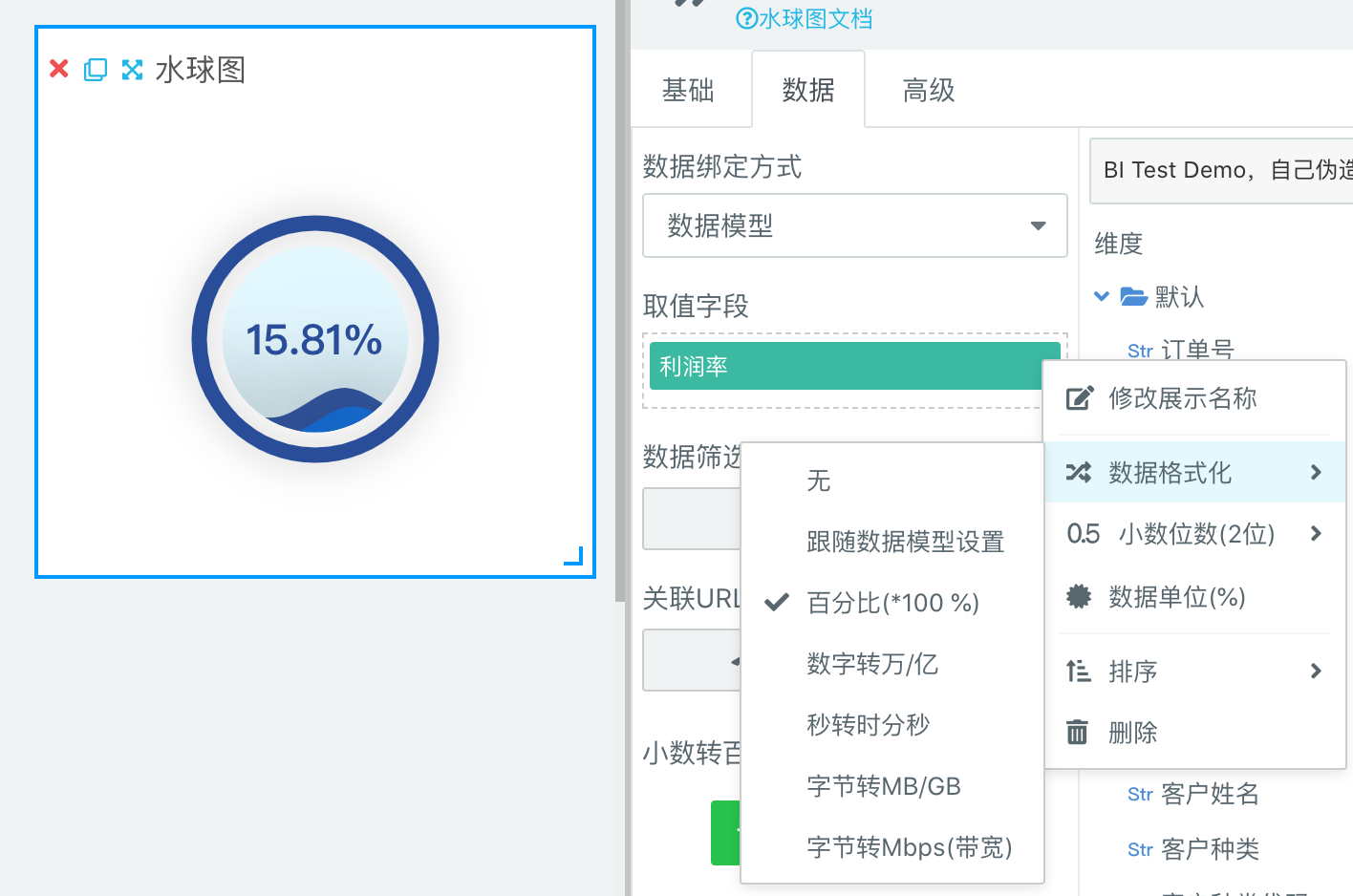Click the shuffle icon beside 数据格式化
Image resolution: width=1353 pixels, height=896 pixels.
1079,472
